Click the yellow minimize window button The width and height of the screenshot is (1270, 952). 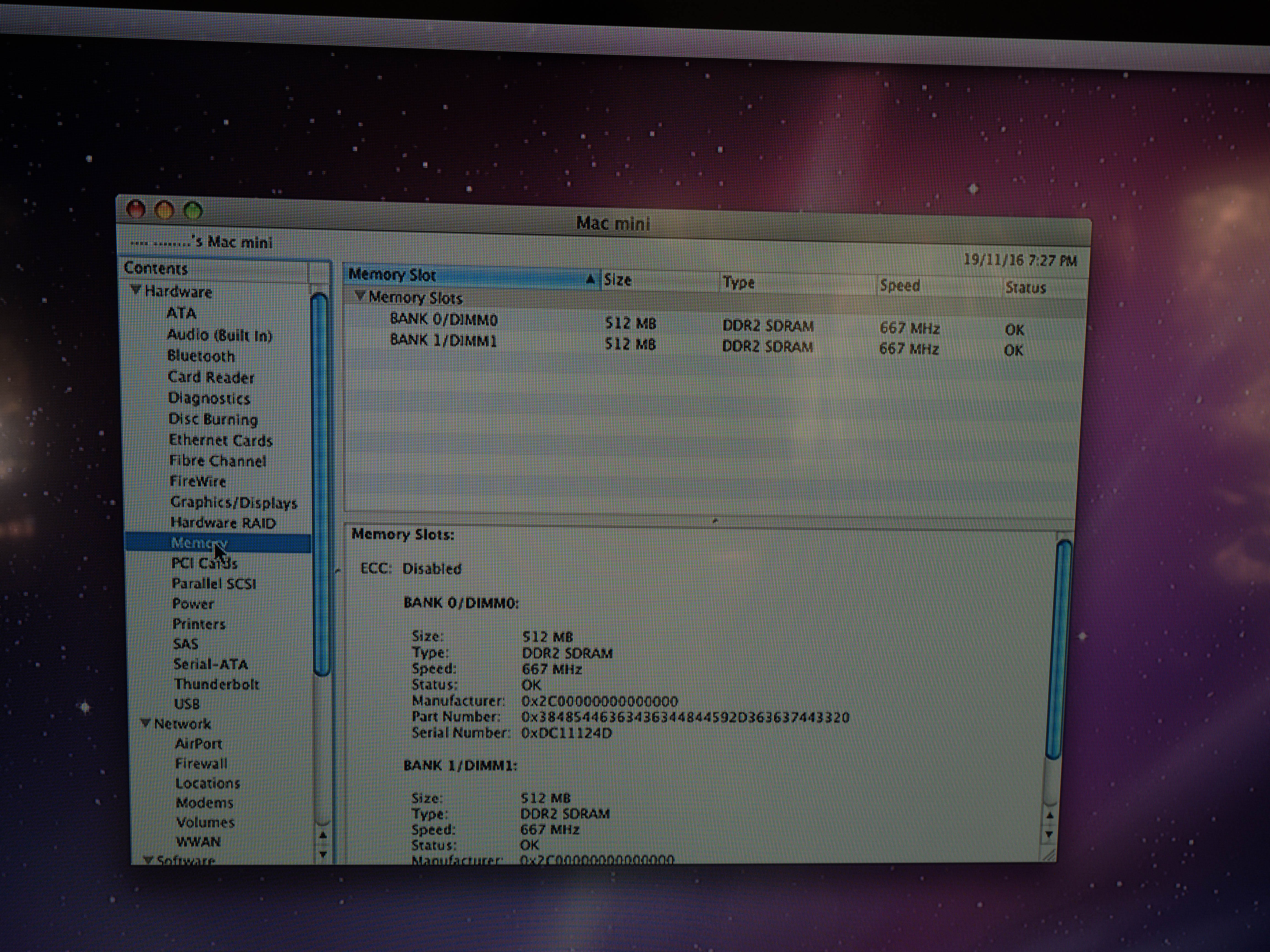pos(164,209)
